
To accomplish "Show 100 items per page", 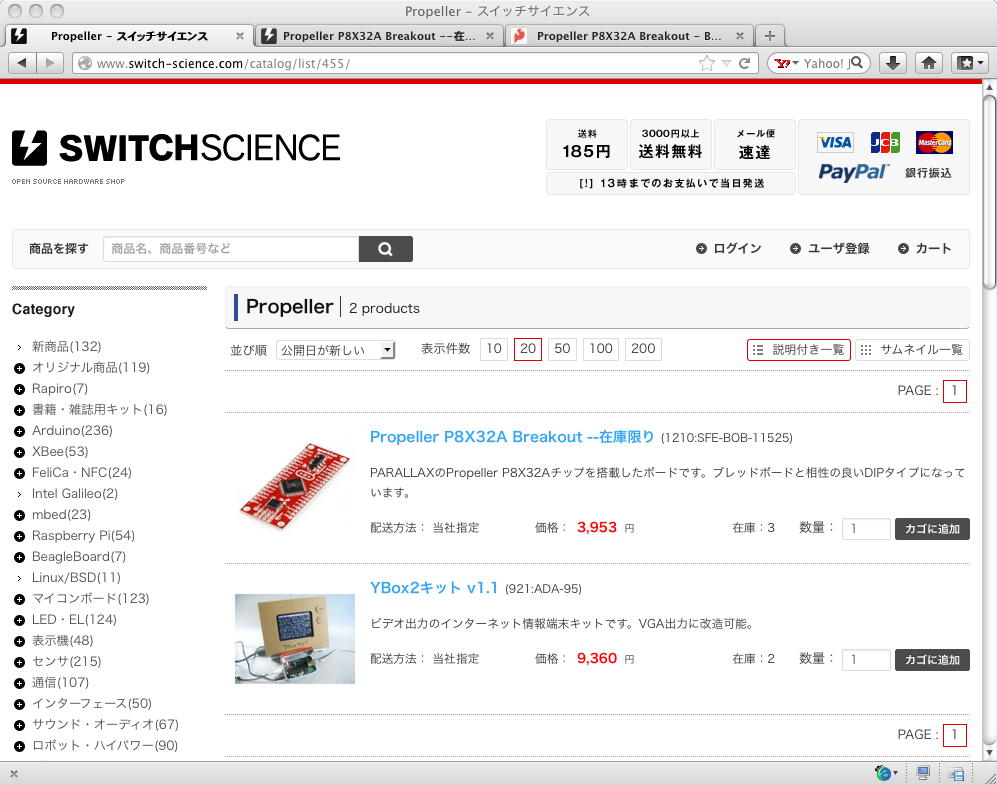I will coord(600,348).
